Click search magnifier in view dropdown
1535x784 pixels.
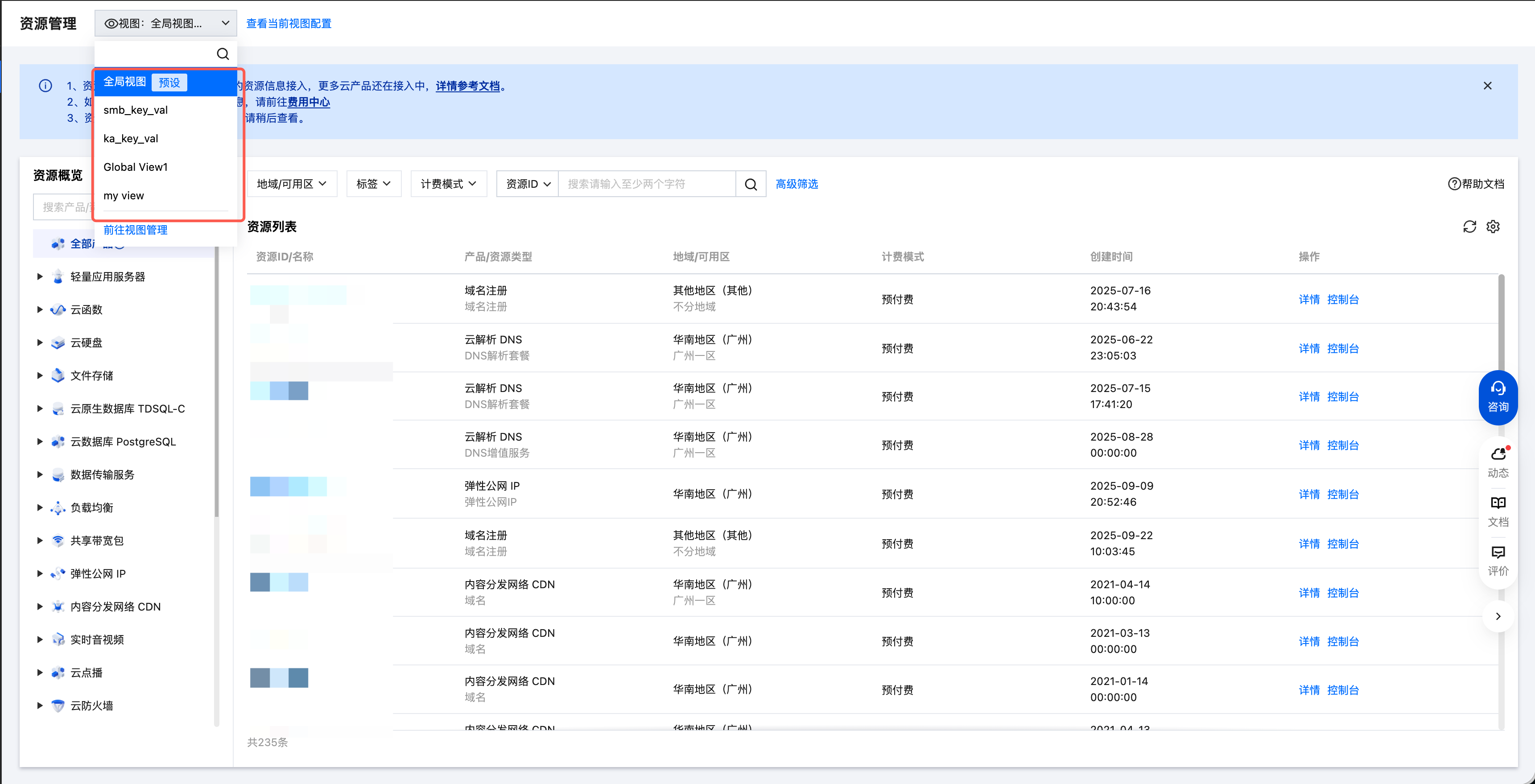tap(223, 54)
